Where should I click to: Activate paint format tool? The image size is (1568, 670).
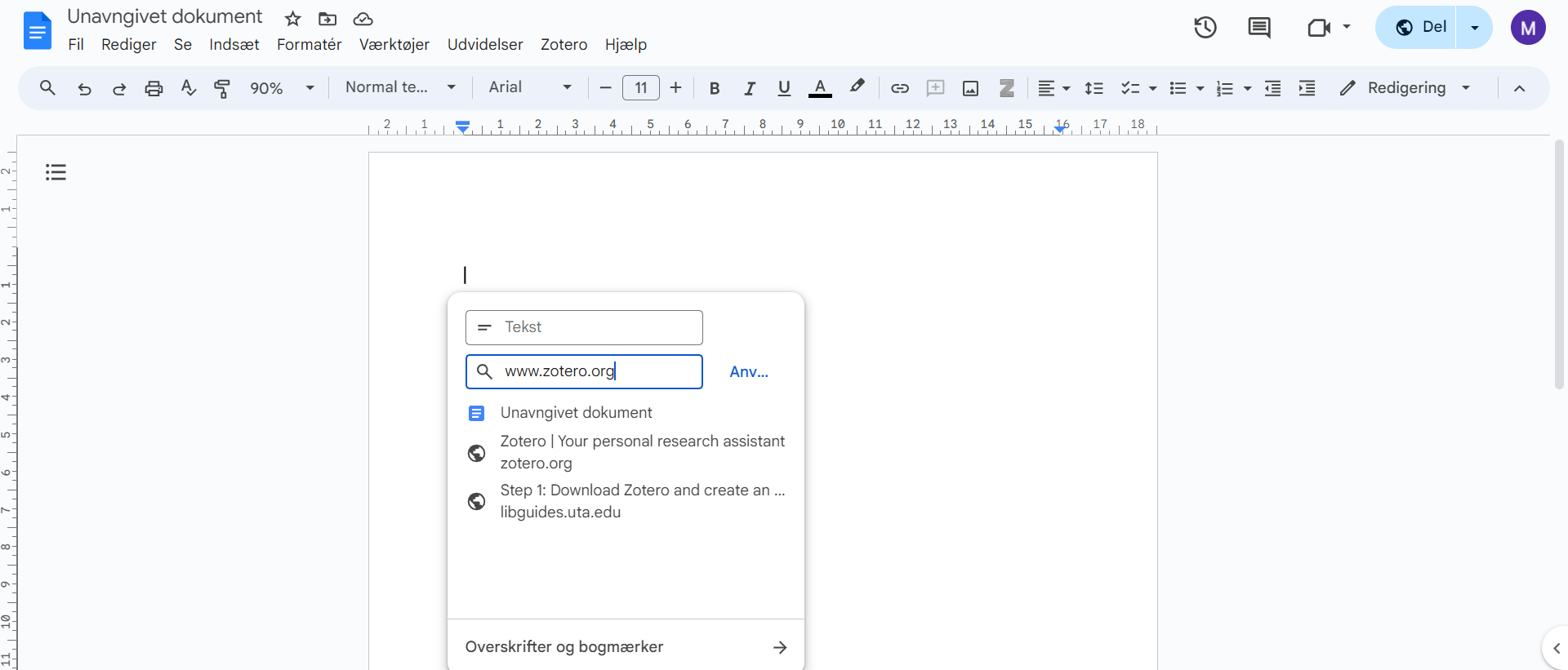tap(222, 88)
